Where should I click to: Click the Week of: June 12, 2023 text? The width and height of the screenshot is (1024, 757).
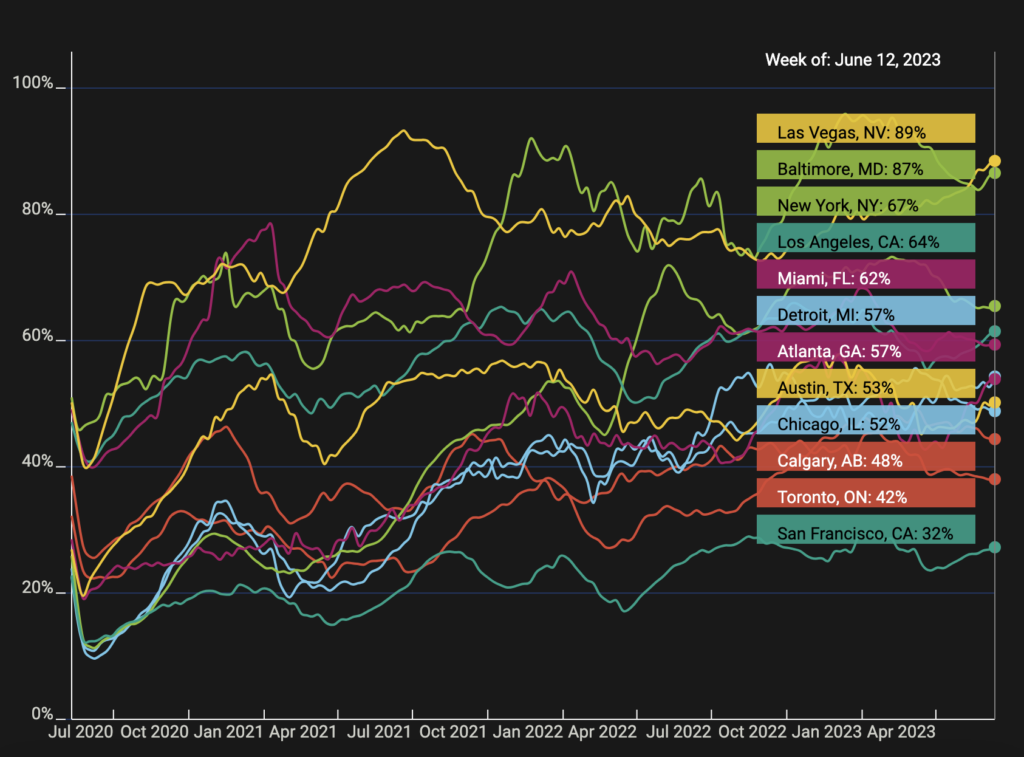852,60
